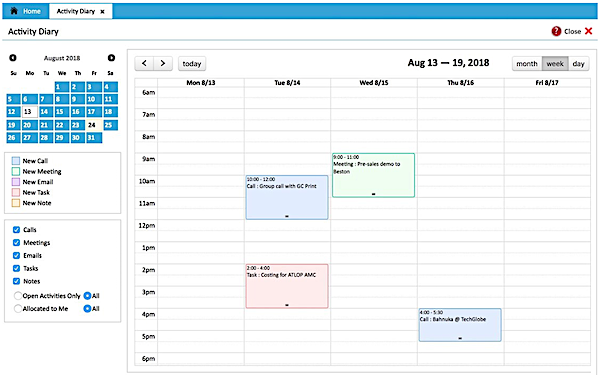Select August 4 in mini calendar
This screenshot has width=600, height=375.
click(x=110, y=87)
